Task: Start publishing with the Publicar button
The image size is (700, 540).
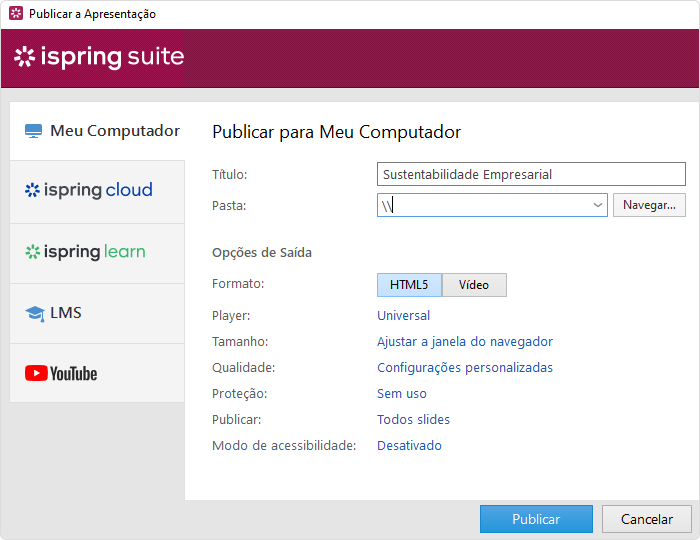Action: click(536, 519)
